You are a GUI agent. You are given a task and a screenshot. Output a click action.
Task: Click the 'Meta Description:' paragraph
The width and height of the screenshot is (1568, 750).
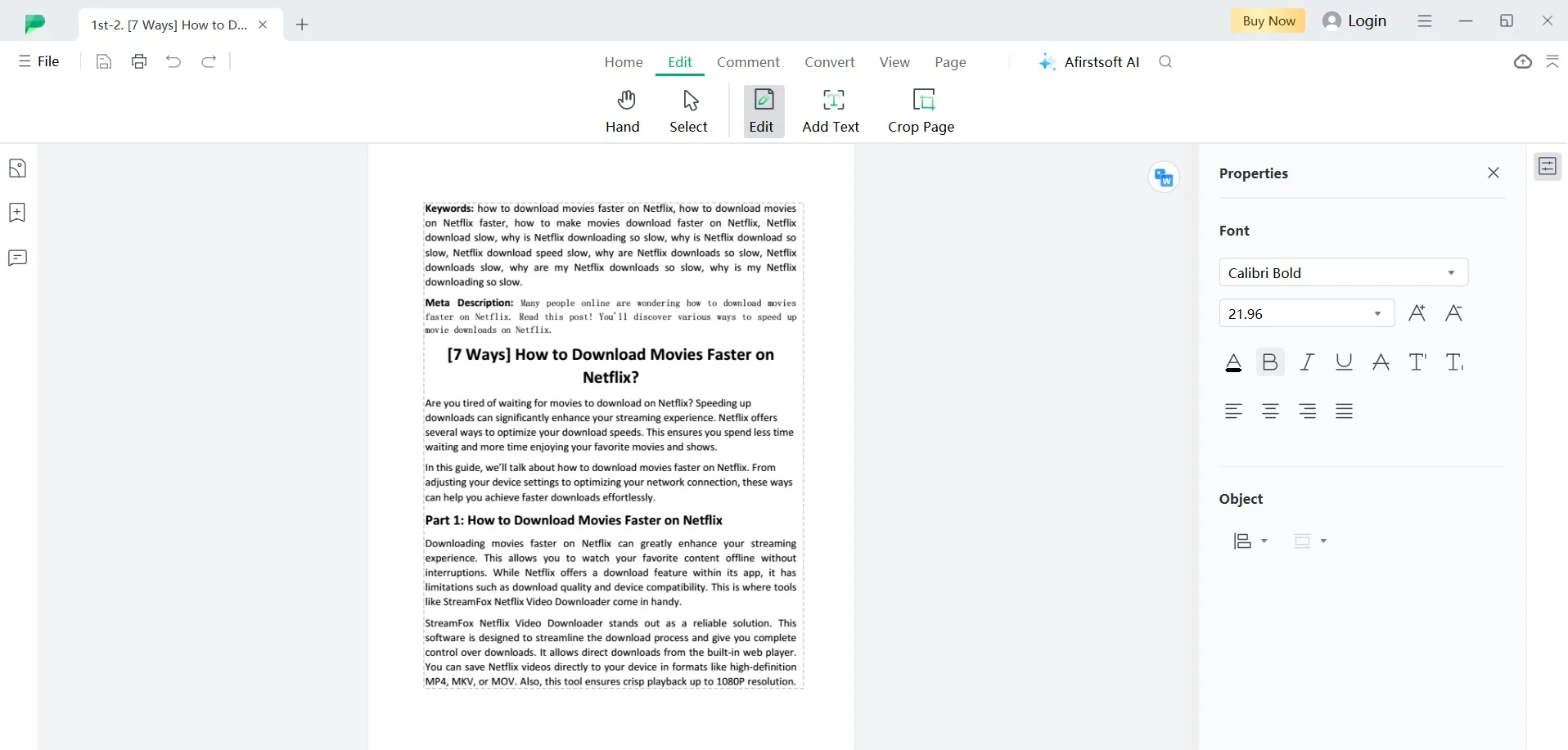click(611, 316)
